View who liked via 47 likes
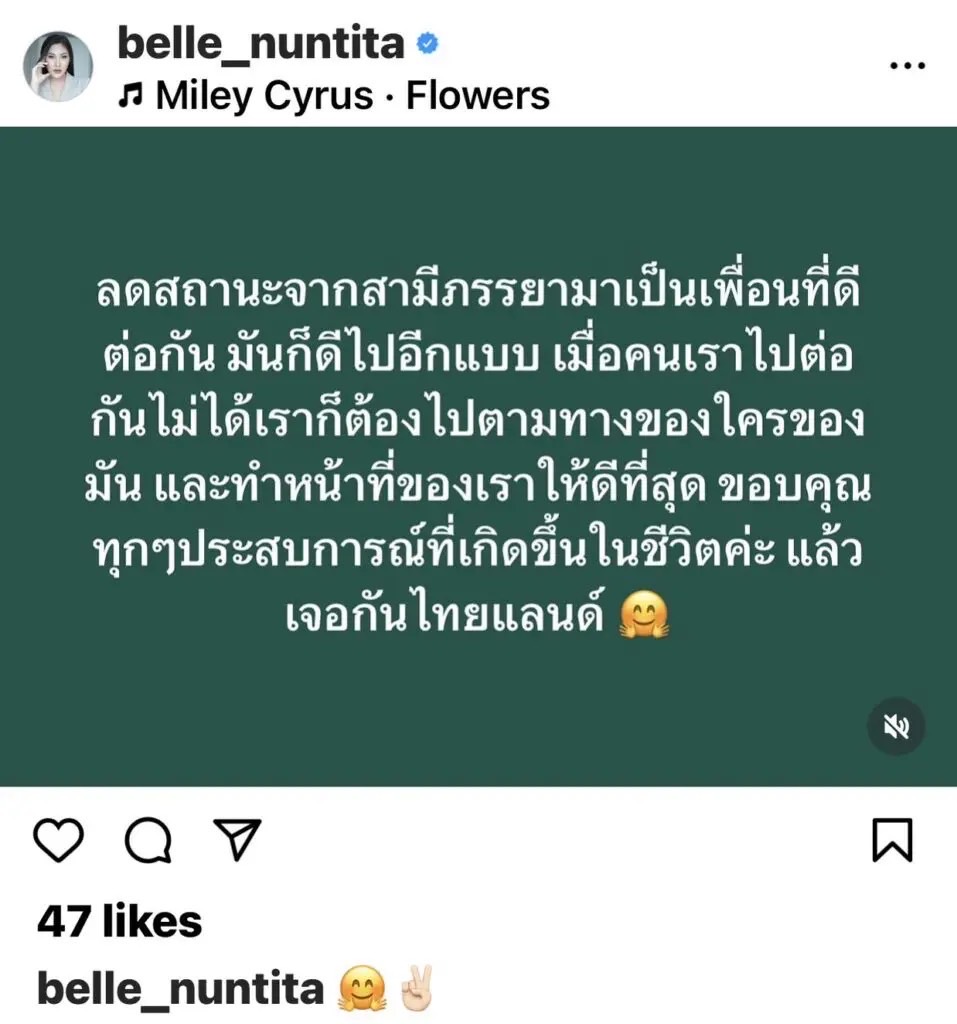 (x=120, y=921)
